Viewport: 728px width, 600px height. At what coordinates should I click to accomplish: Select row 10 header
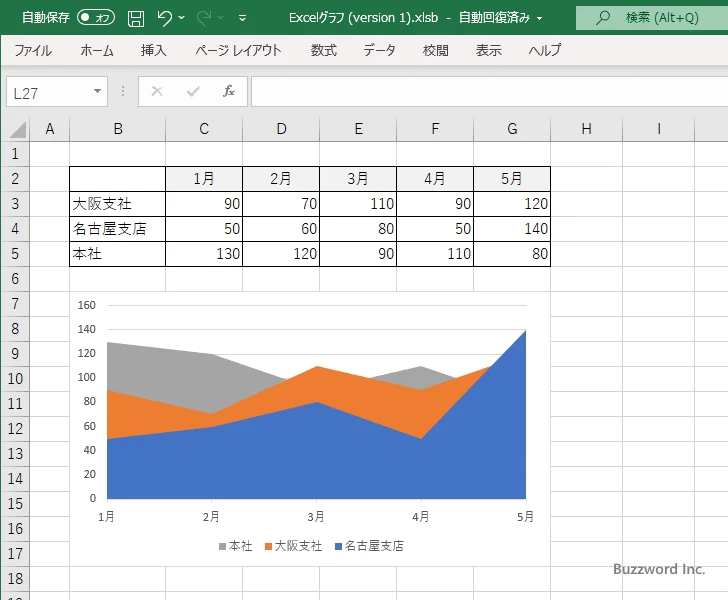click(15, 379)
